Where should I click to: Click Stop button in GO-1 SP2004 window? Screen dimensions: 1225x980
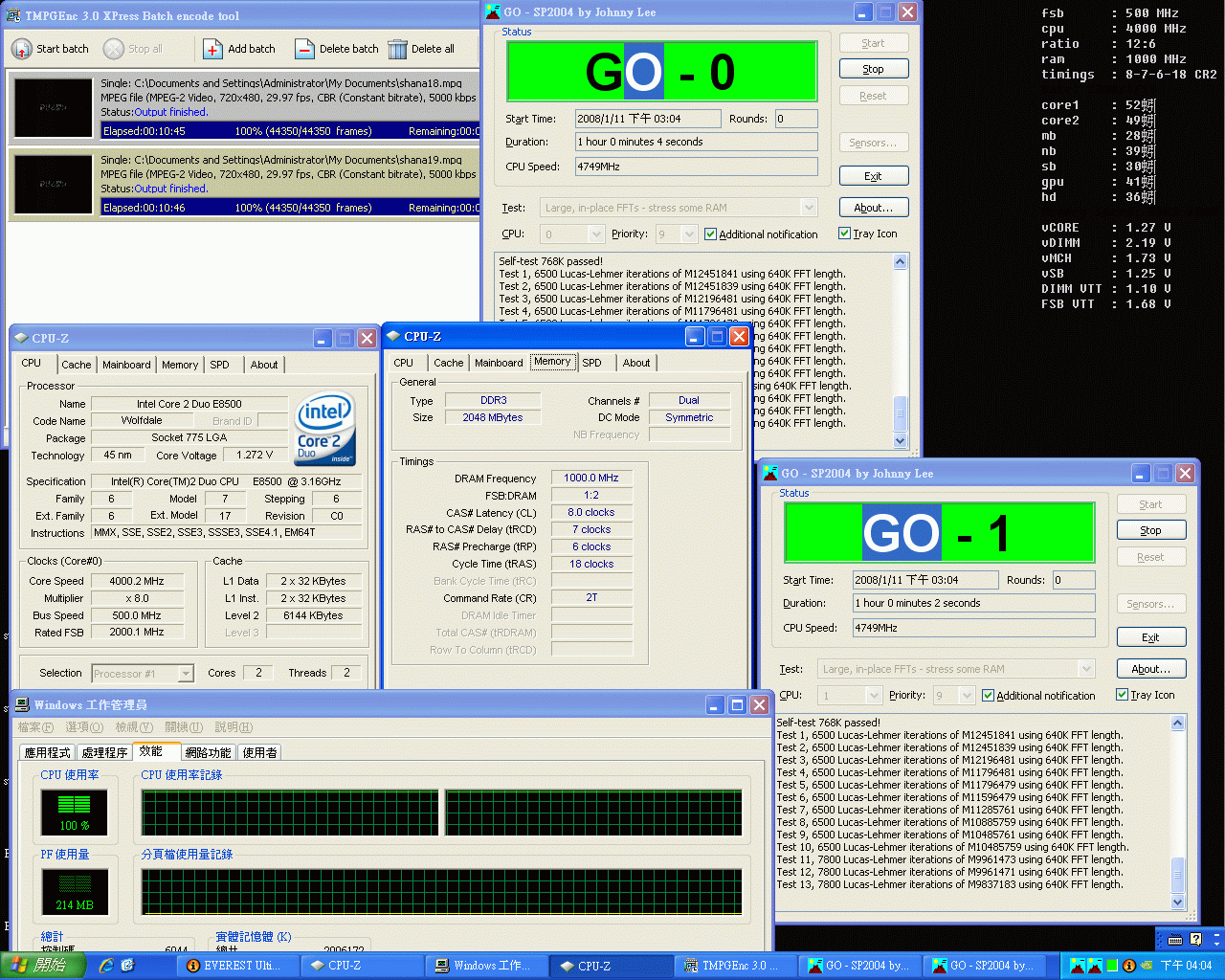1151,530
